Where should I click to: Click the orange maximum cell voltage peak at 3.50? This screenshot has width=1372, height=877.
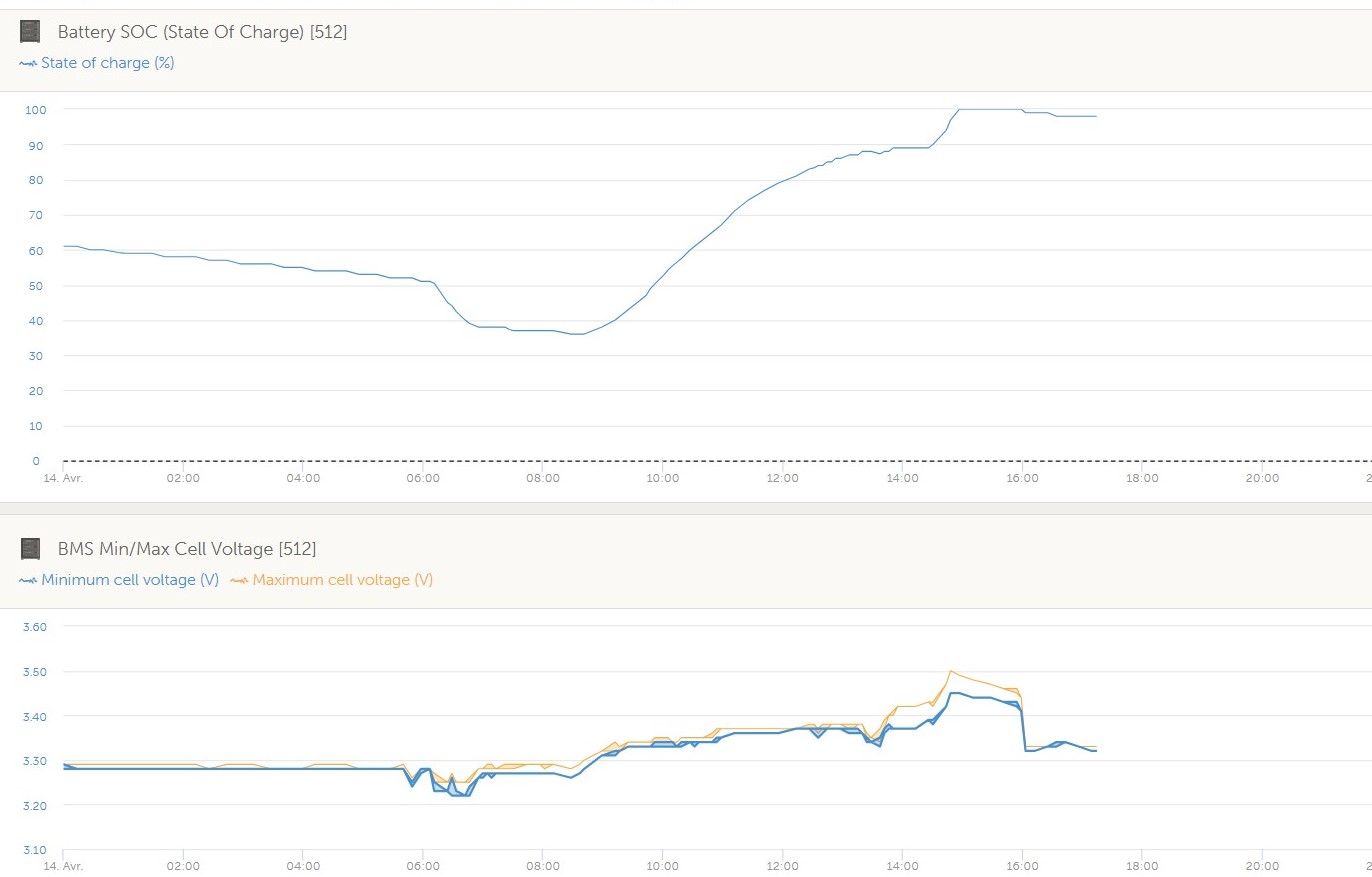click(950, 671)
